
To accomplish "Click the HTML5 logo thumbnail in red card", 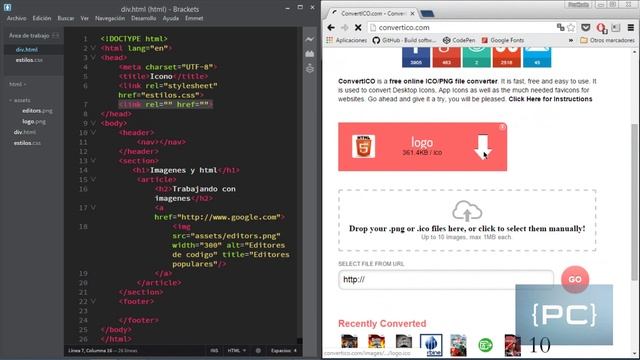I will pyautogui.click(x=363, y=146).
